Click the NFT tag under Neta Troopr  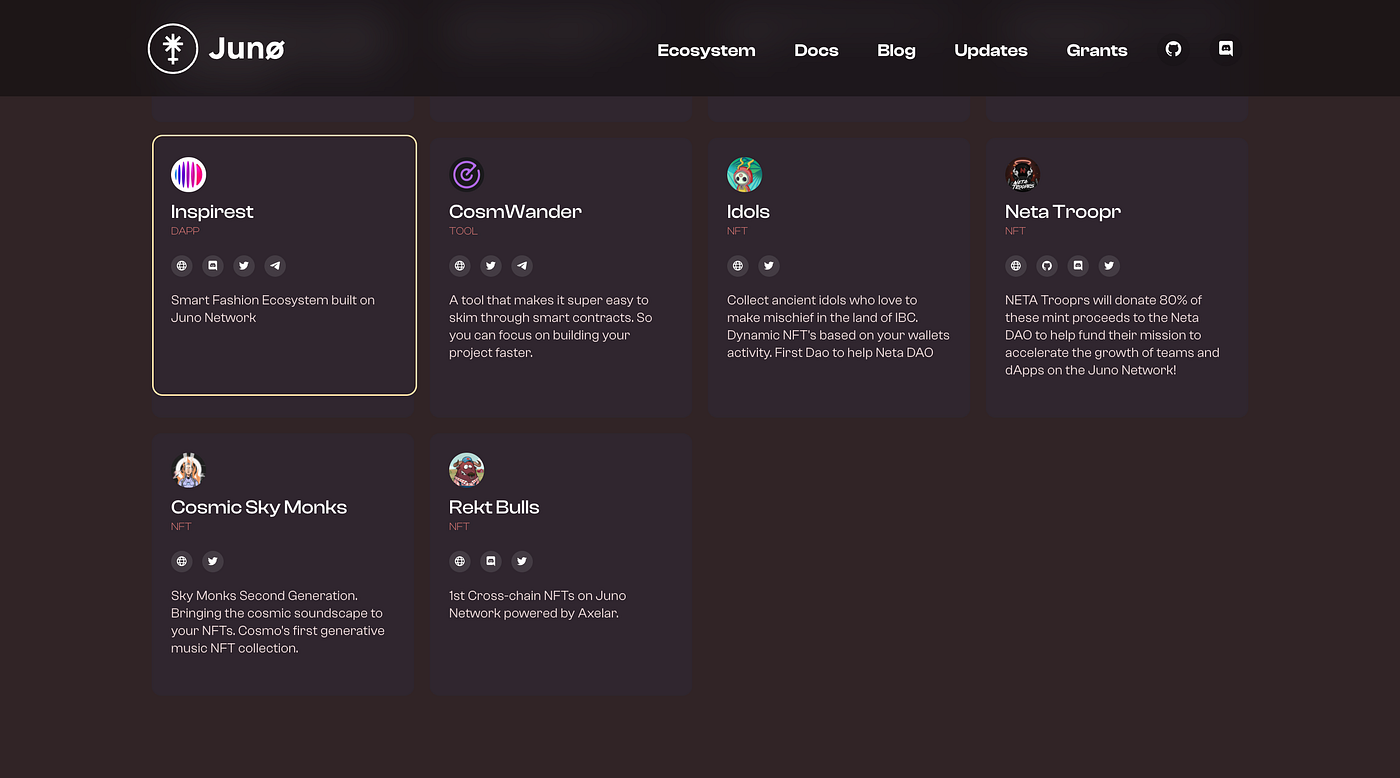pos(1015,231)
